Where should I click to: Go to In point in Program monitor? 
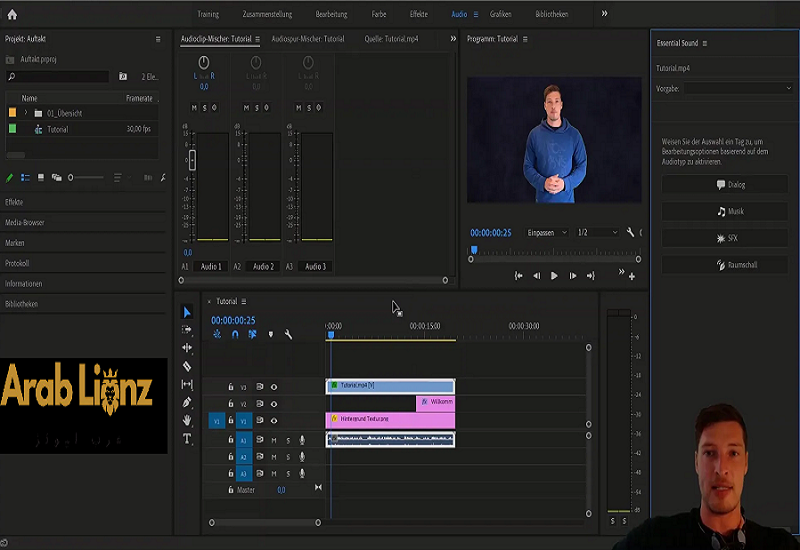(518, 276)
